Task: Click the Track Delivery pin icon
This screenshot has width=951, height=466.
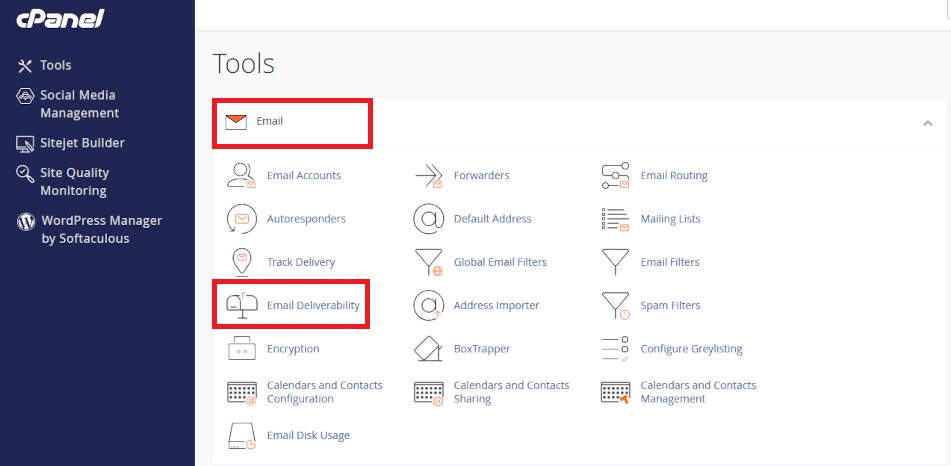Action: pos(241,262)
